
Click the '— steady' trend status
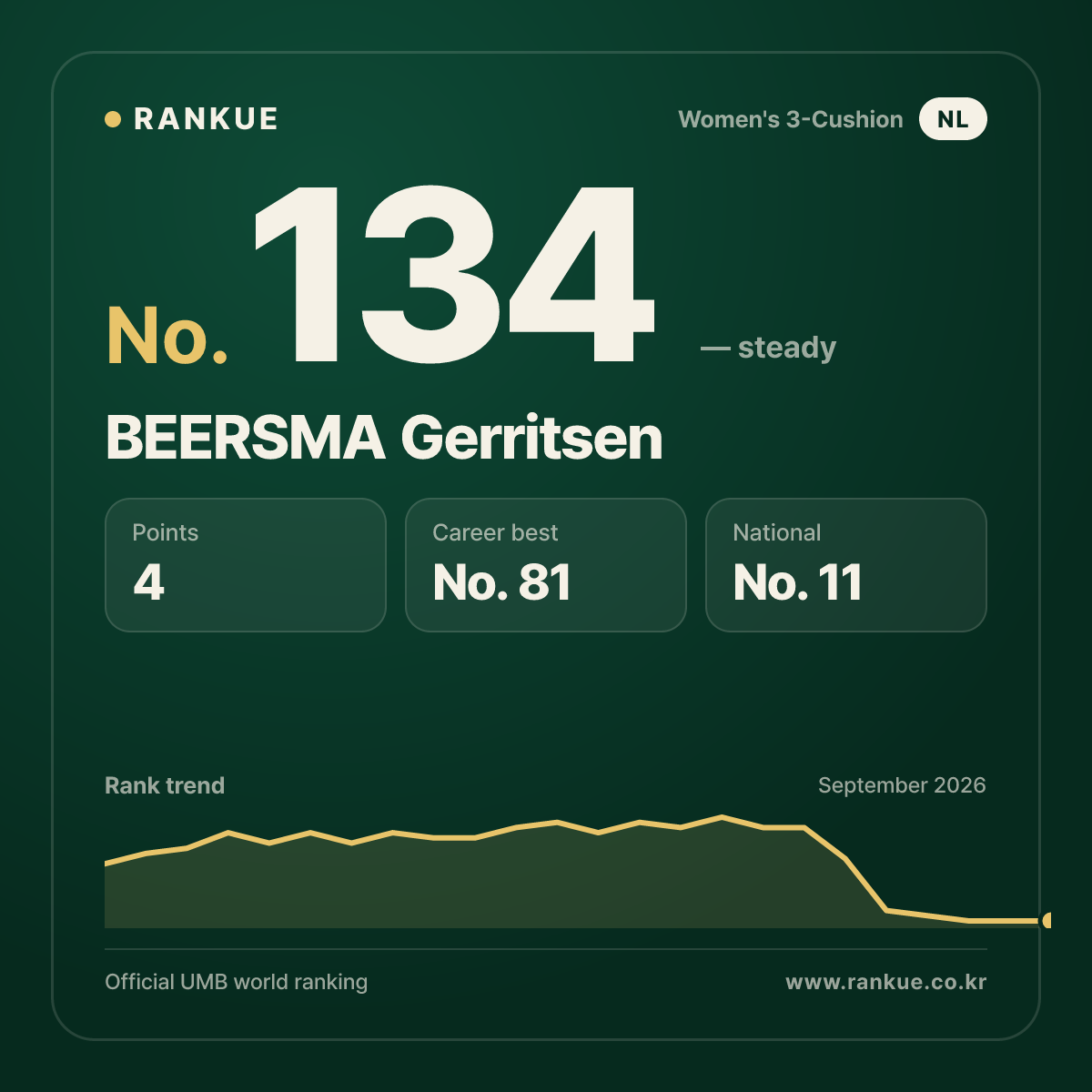pos(768,348)
